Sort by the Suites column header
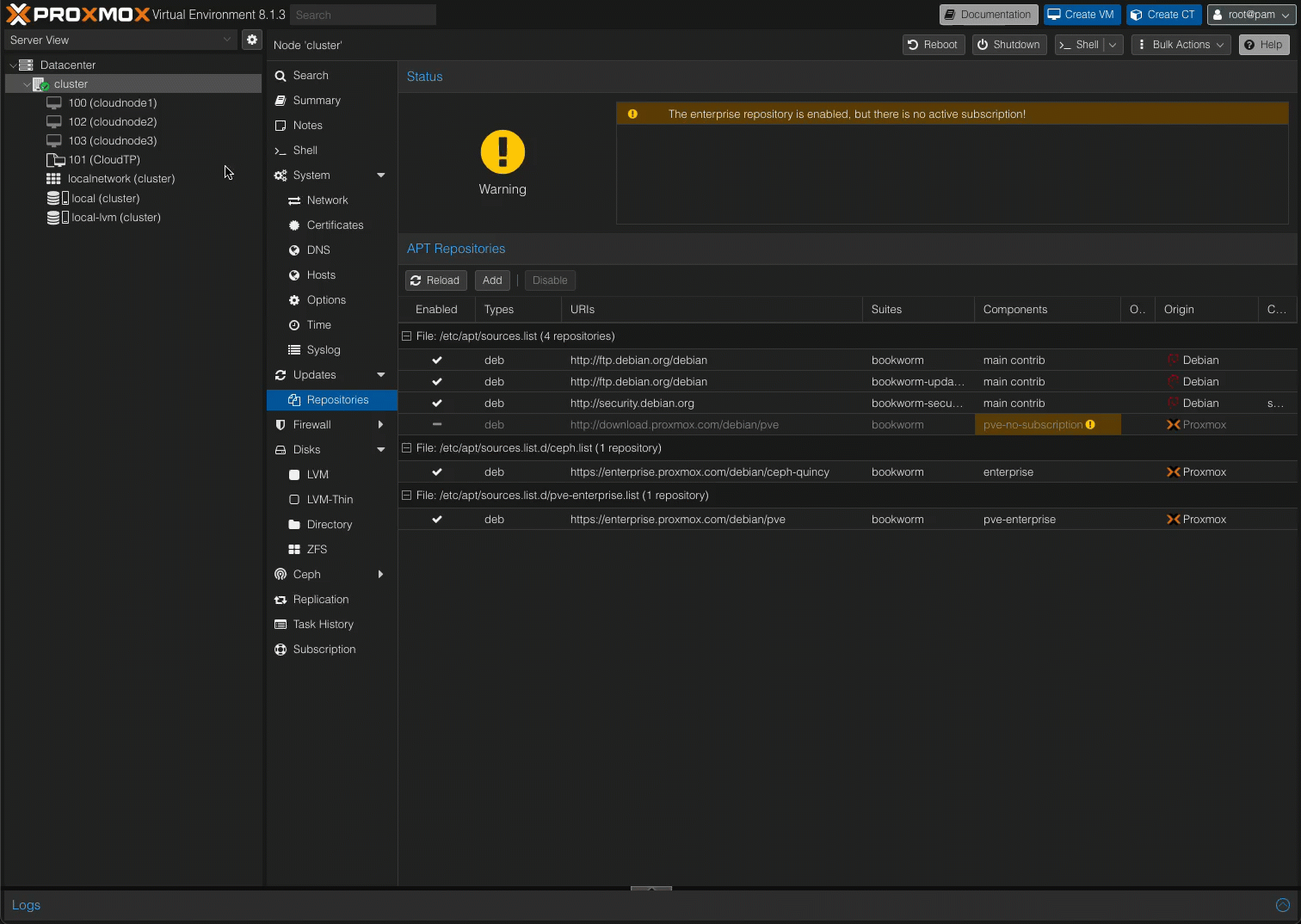Screen dimensions: 1301x924 click(918, 310)
